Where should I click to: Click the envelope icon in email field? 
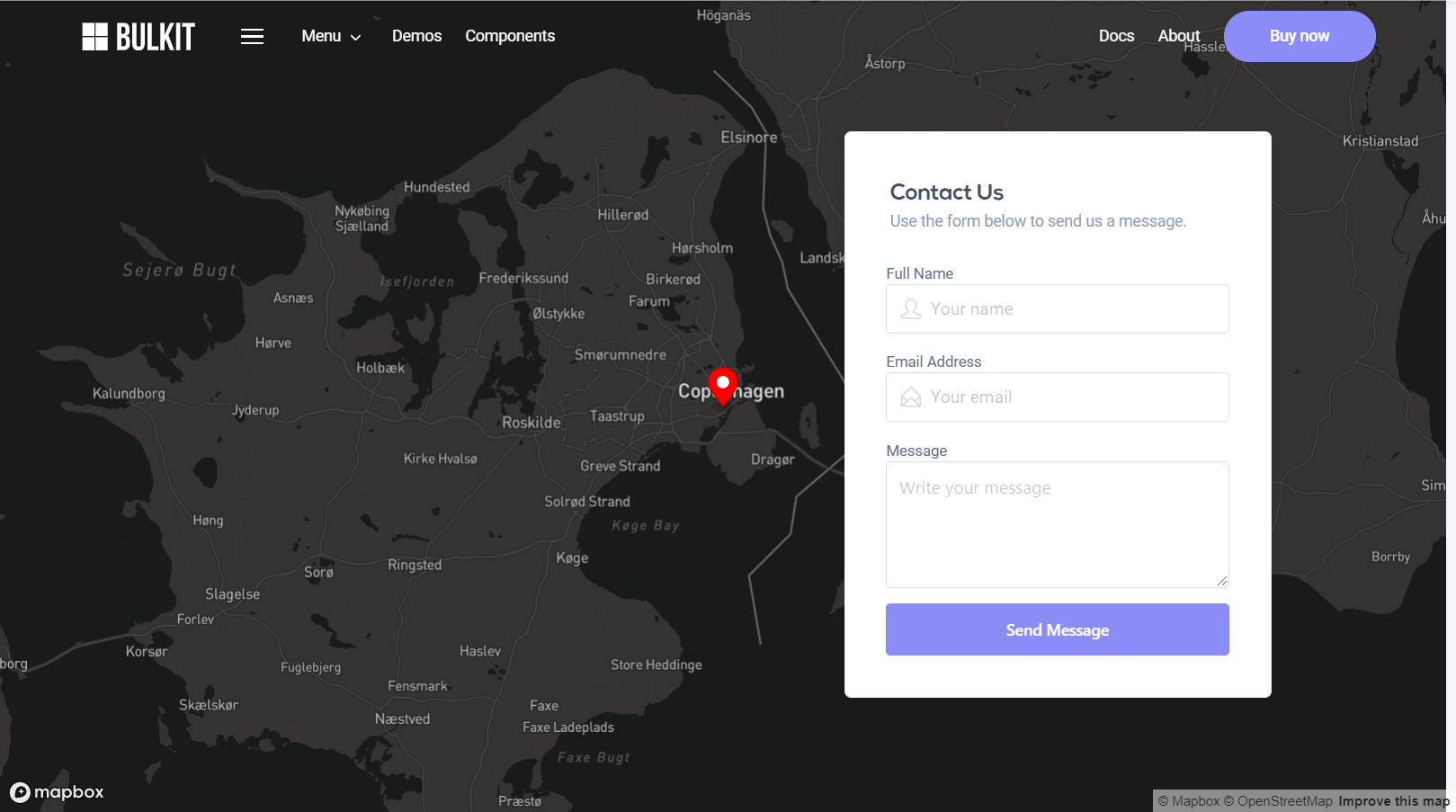click(911, 397)
